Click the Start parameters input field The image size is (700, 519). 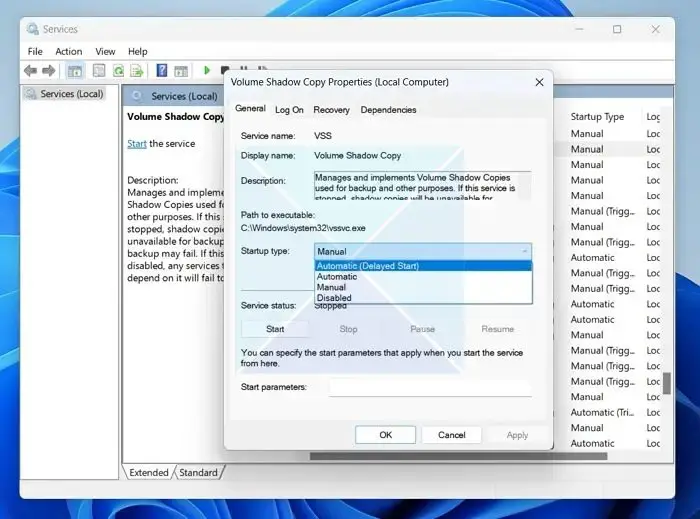pos(430,387)
